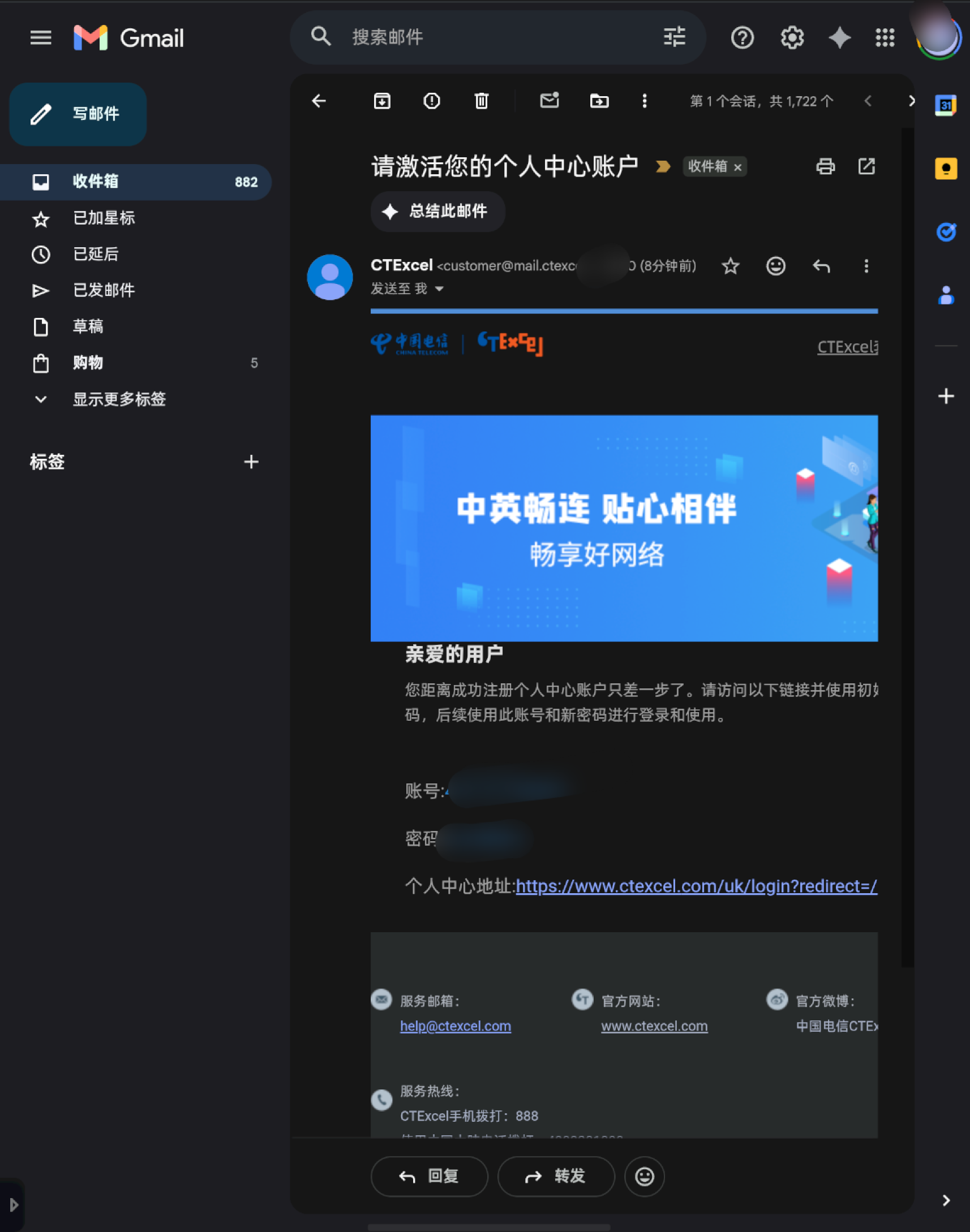Delete this CTExcel email

[x=481, y=101]
